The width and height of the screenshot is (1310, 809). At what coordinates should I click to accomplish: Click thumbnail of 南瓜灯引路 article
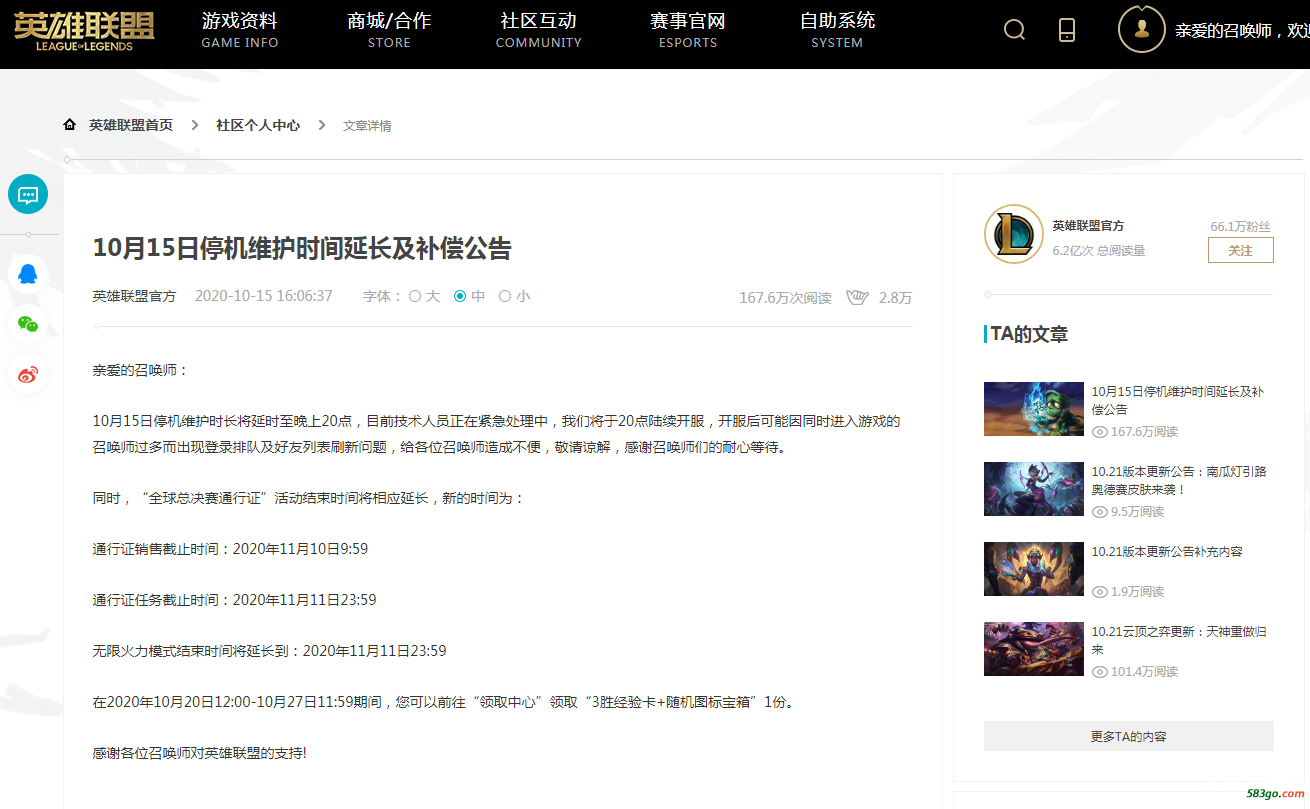[1033, 488]
